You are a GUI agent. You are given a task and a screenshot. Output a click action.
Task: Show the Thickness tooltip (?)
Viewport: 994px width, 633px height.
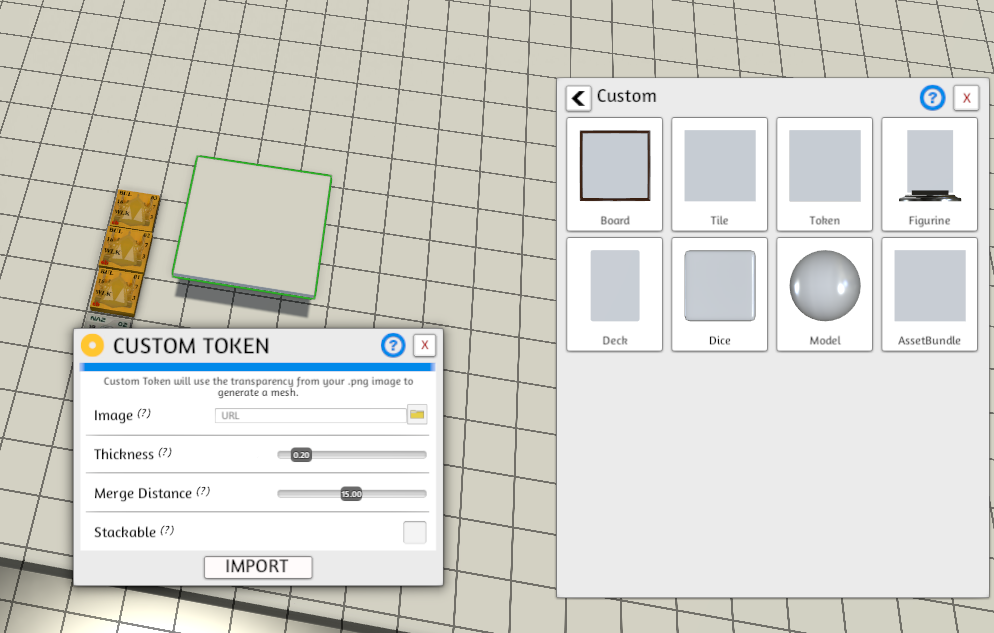click(165, 452)
